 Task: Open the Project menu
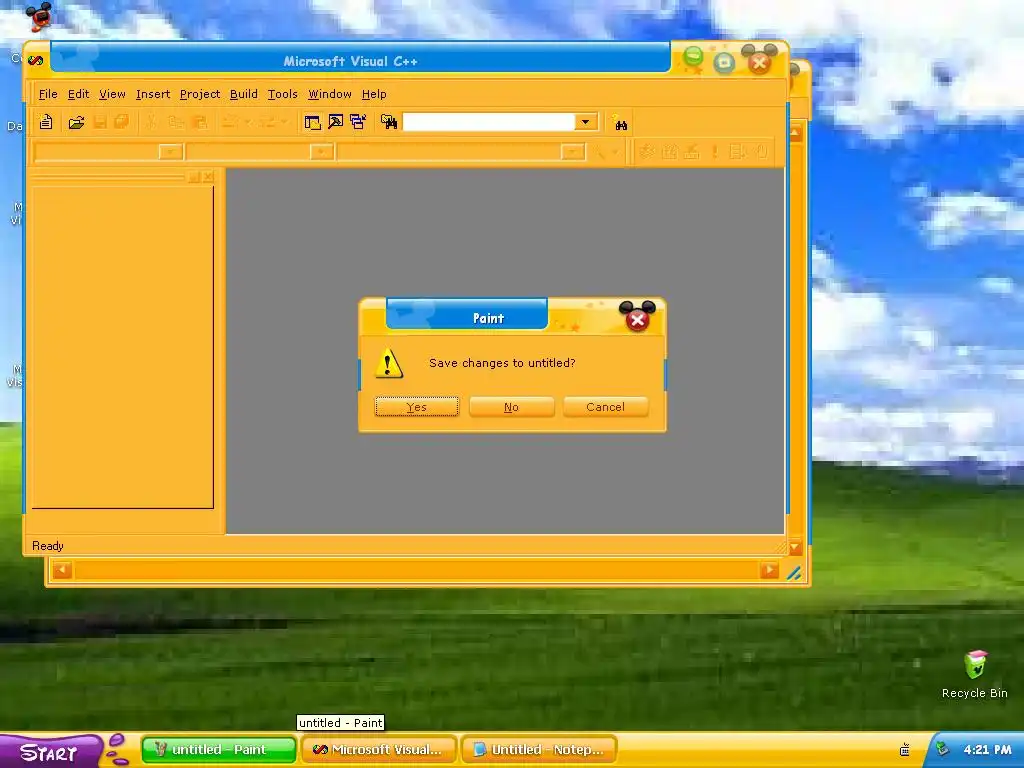pos(200,94)
